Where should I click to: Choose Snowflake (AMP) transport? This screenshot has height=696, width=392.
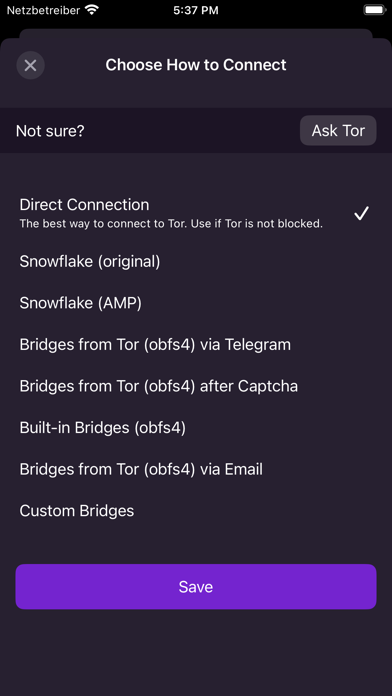tap(196, 303)
